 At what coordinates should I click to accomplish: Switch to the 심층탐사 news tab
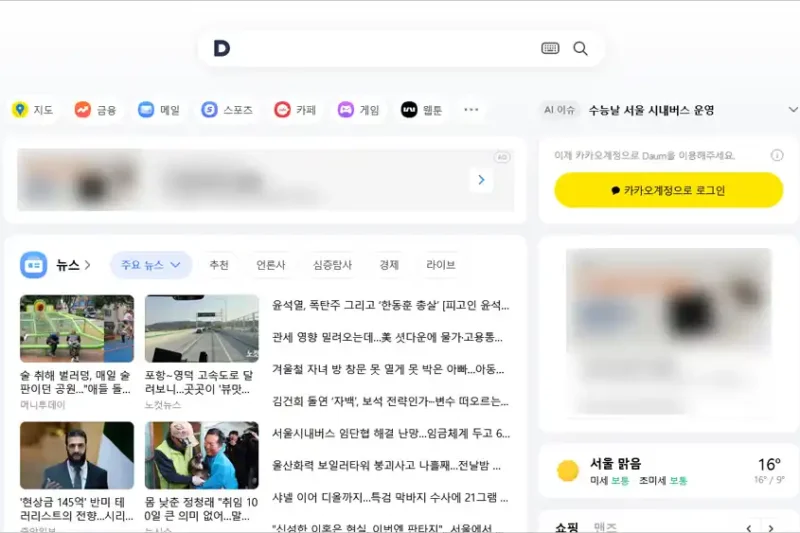pyautogui.click(x=332, y=265)
